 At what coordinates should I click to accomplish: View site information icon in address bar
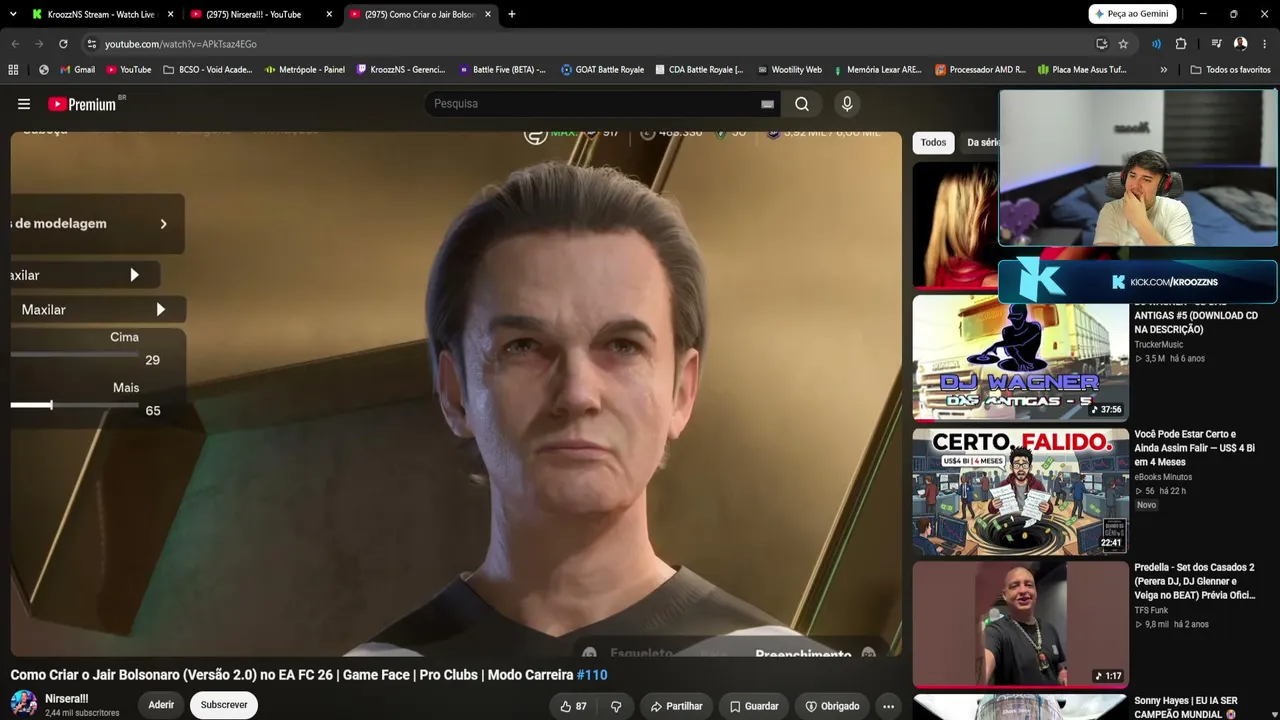pyautogui.click(x=92, y=44)
